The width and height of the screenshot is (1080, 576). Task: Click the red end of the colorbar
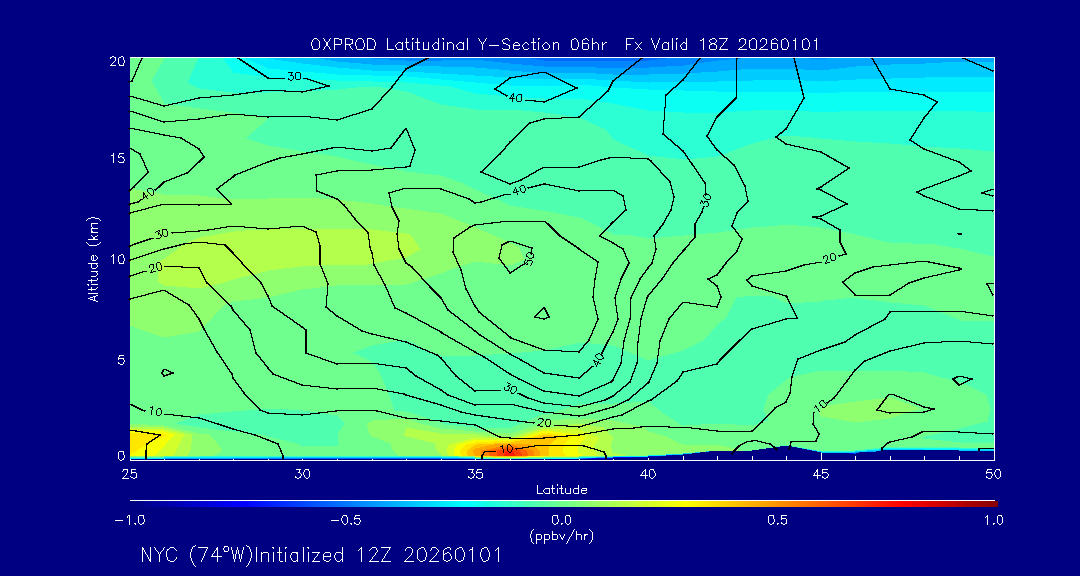point(990,503)
